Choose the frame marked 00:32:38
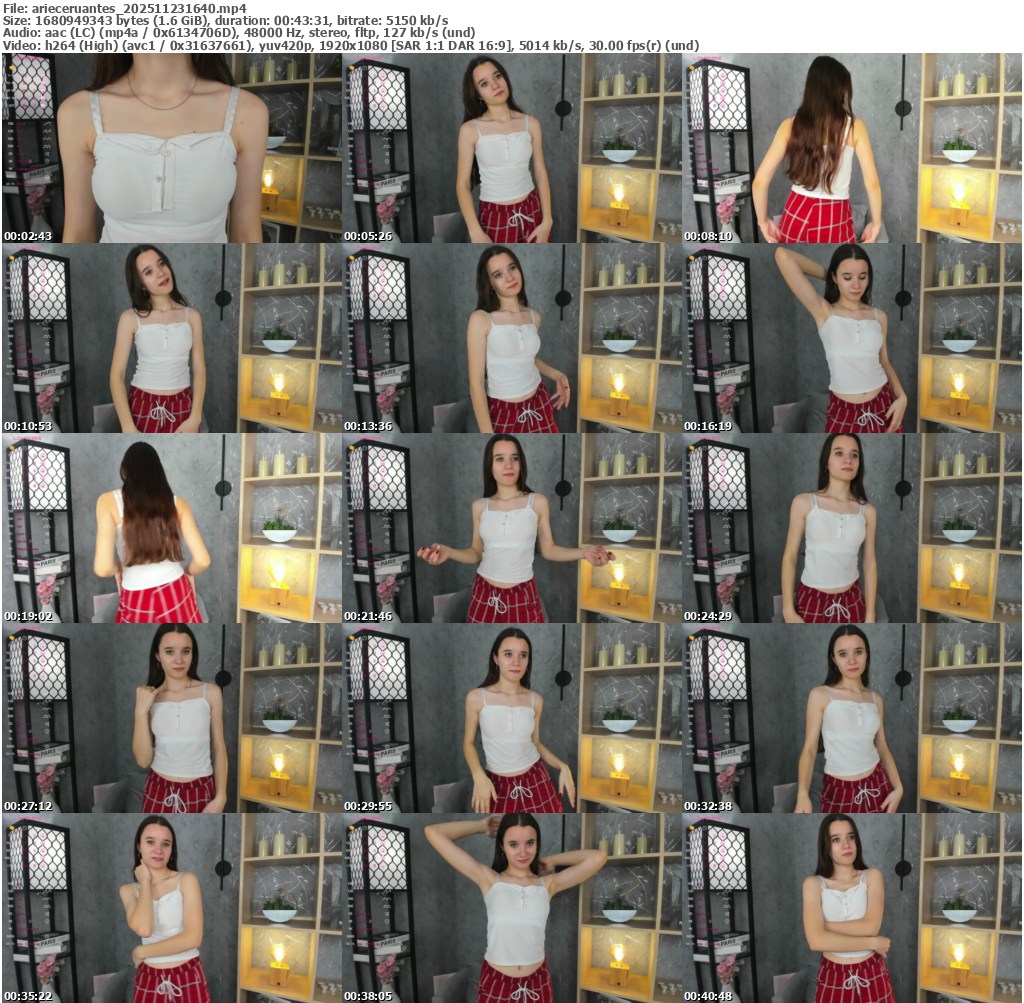Viewport: 1024px width, 1003px height. coord(851,718)
